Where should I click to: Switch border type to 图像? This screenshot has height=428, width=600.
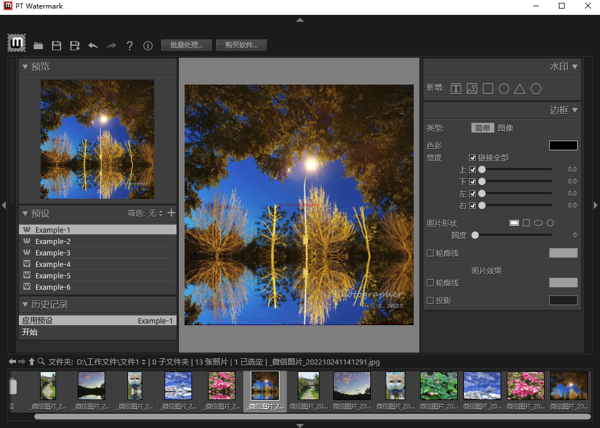click(x=506, y=128)
